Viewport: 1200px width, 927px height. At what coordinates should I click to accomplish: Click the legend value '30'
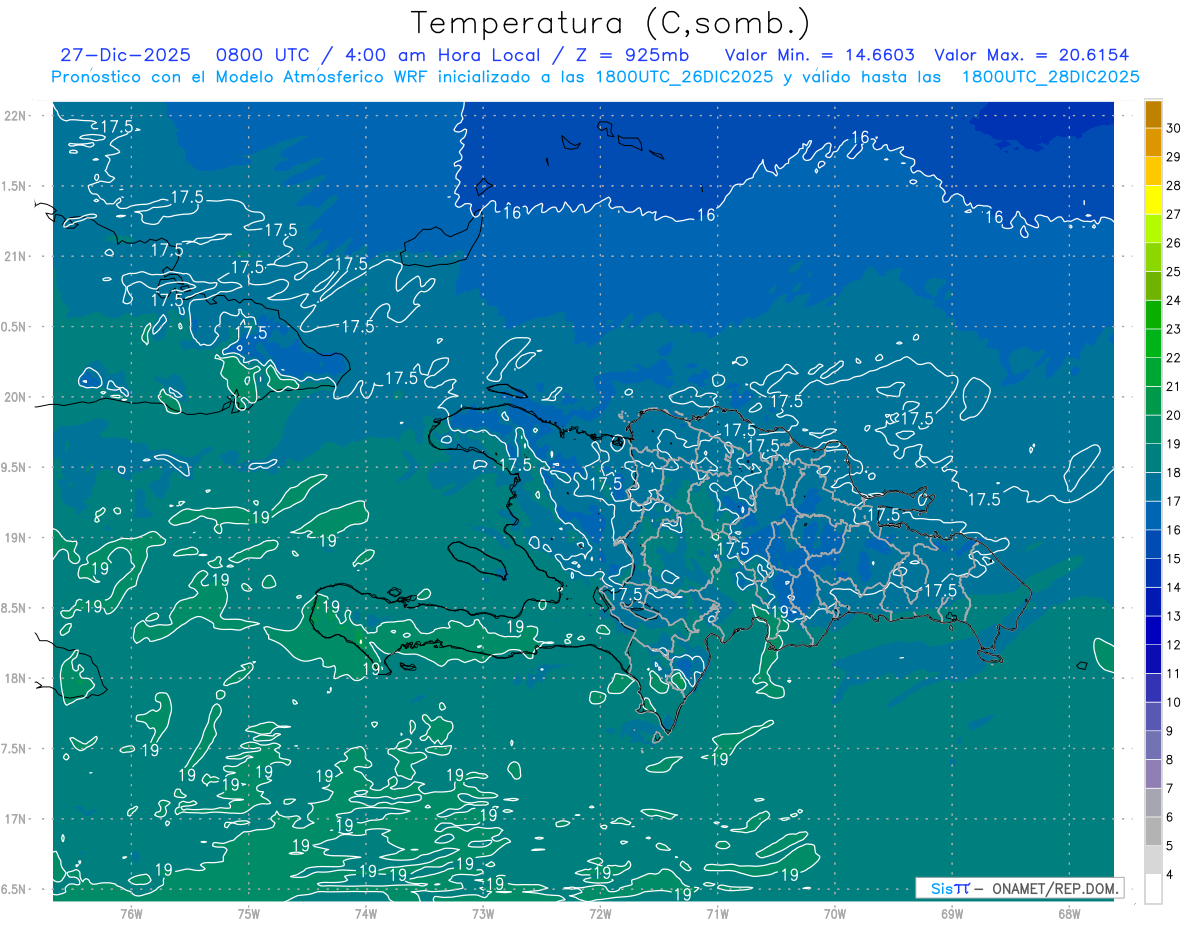point(1174,128)
